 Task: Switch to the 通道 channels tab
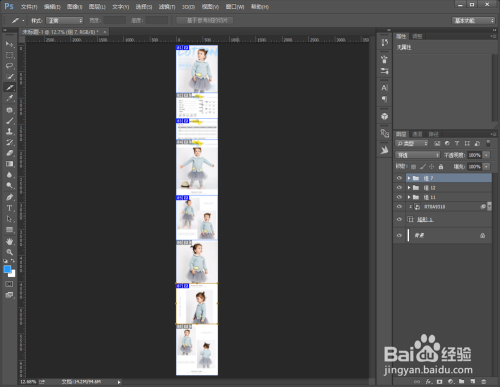(417, 134)
